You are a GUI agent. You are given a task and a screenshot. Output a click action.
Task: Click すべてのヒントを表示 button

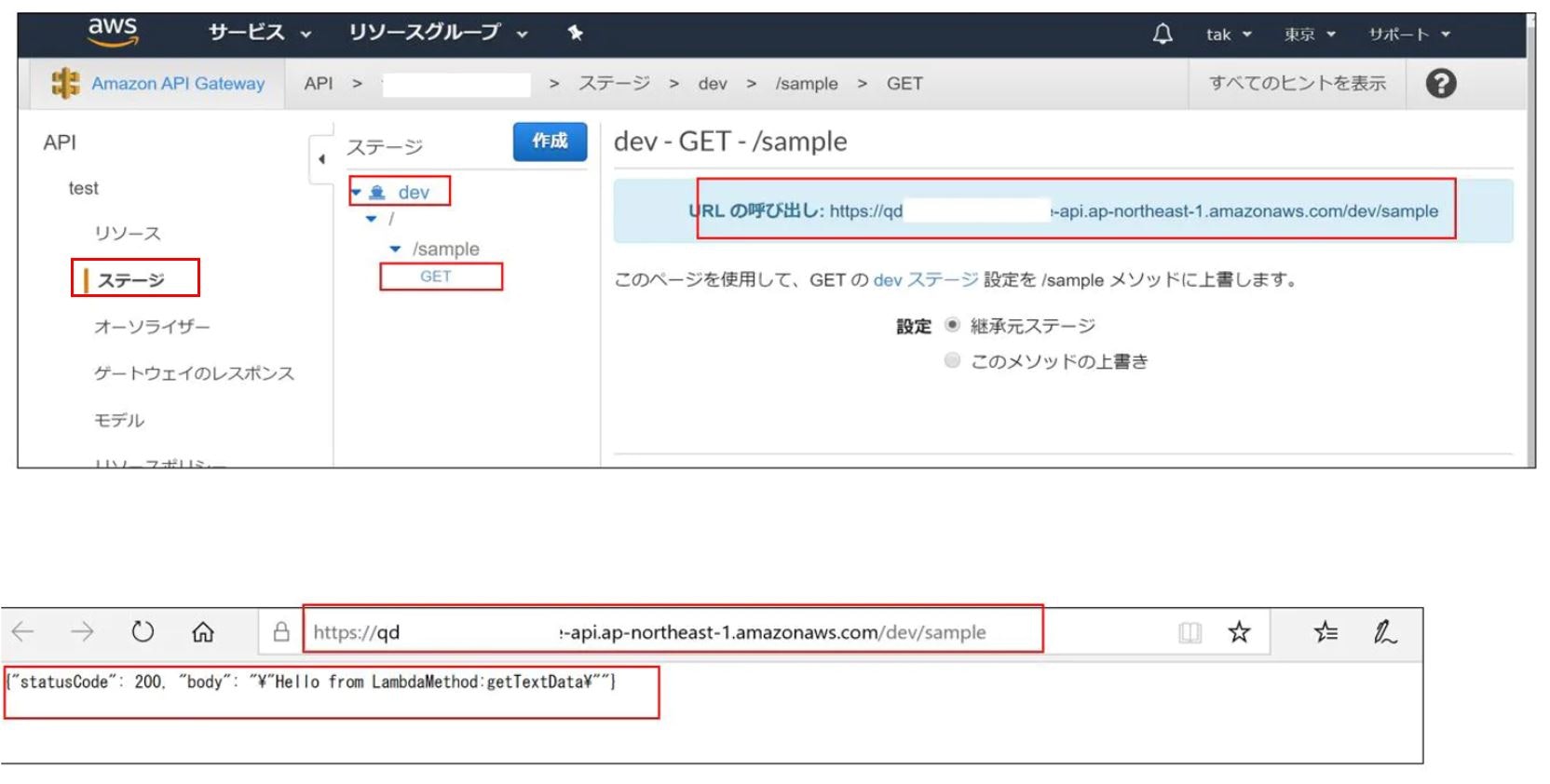coord(1298,83)
